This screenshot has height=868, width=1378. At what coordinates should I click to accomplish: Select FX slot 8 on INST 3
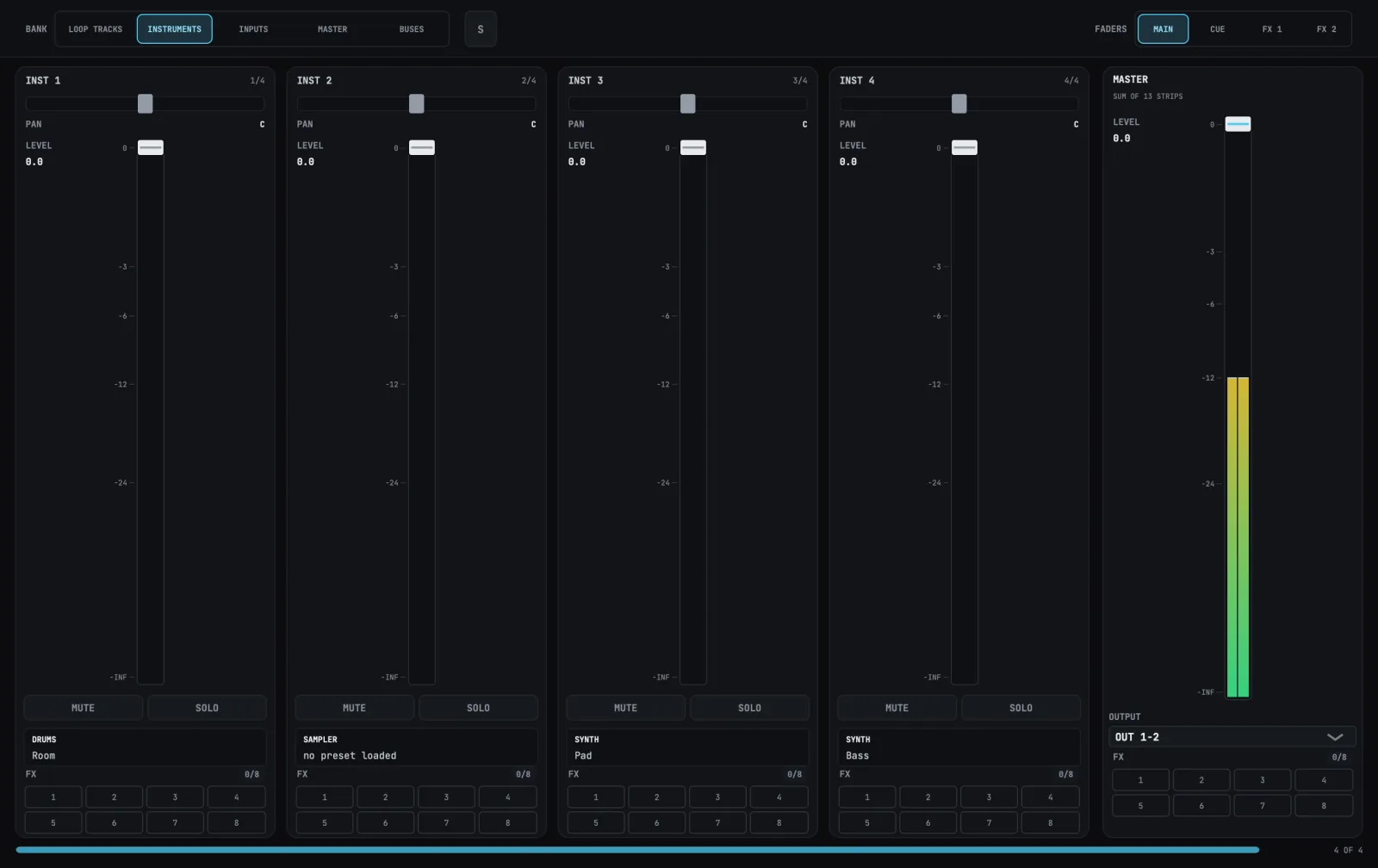click(779, 823)
